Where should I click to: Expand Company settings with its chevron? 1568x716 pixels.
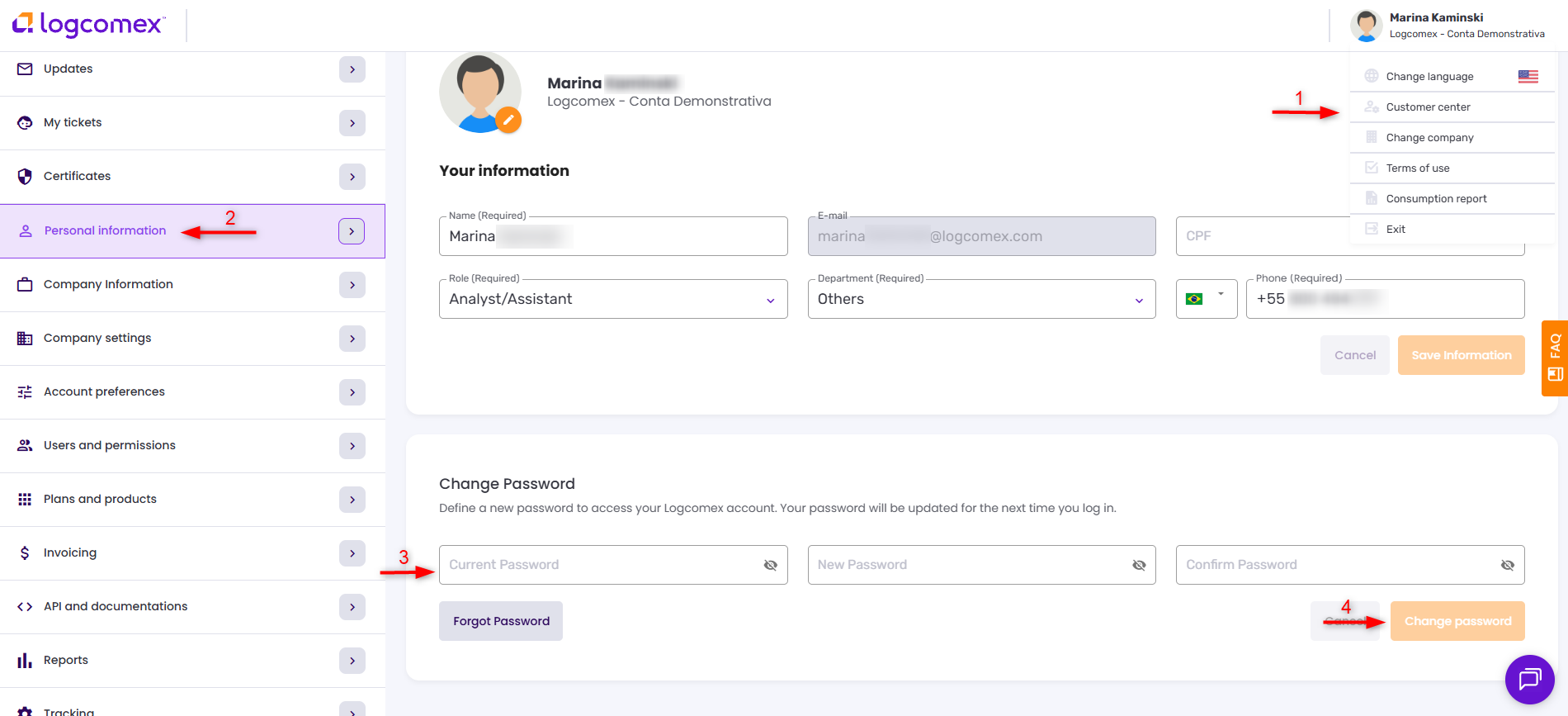(352, 339)
